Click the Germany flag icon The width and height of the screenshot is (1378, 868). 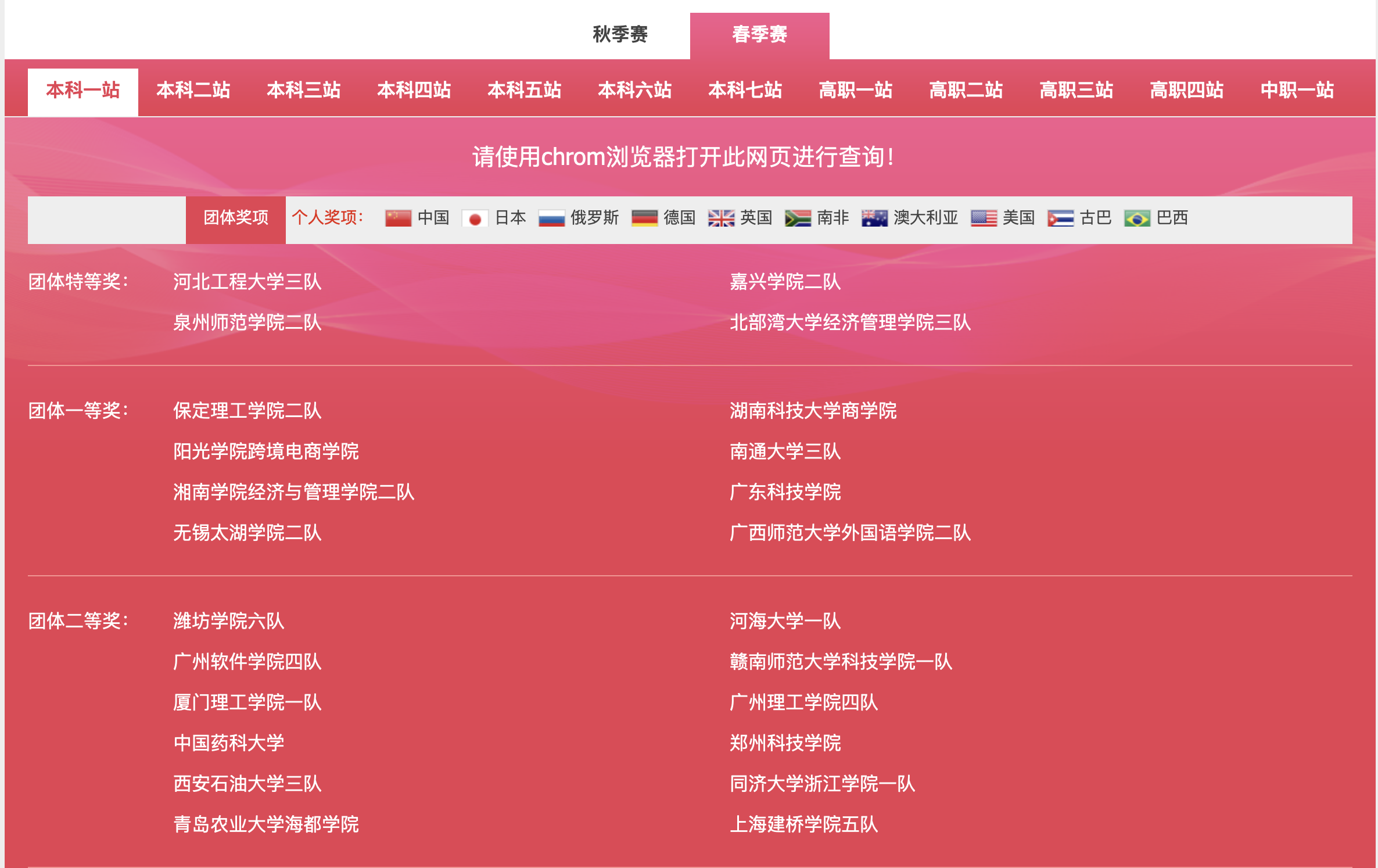[x=644, y=218]
